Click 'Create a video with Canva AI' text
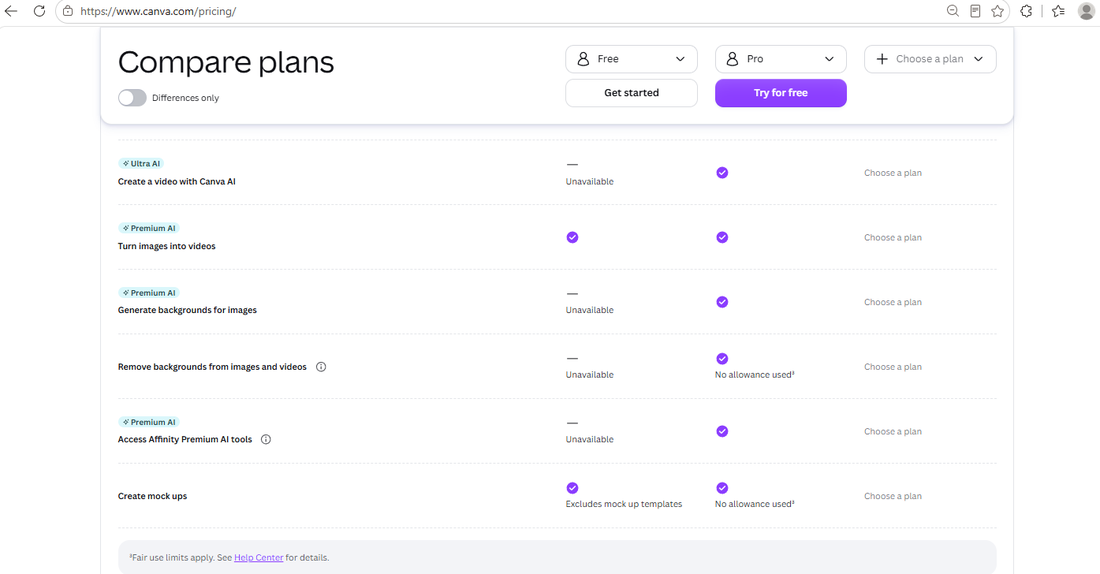1100x574 pixels. [177, 182]
